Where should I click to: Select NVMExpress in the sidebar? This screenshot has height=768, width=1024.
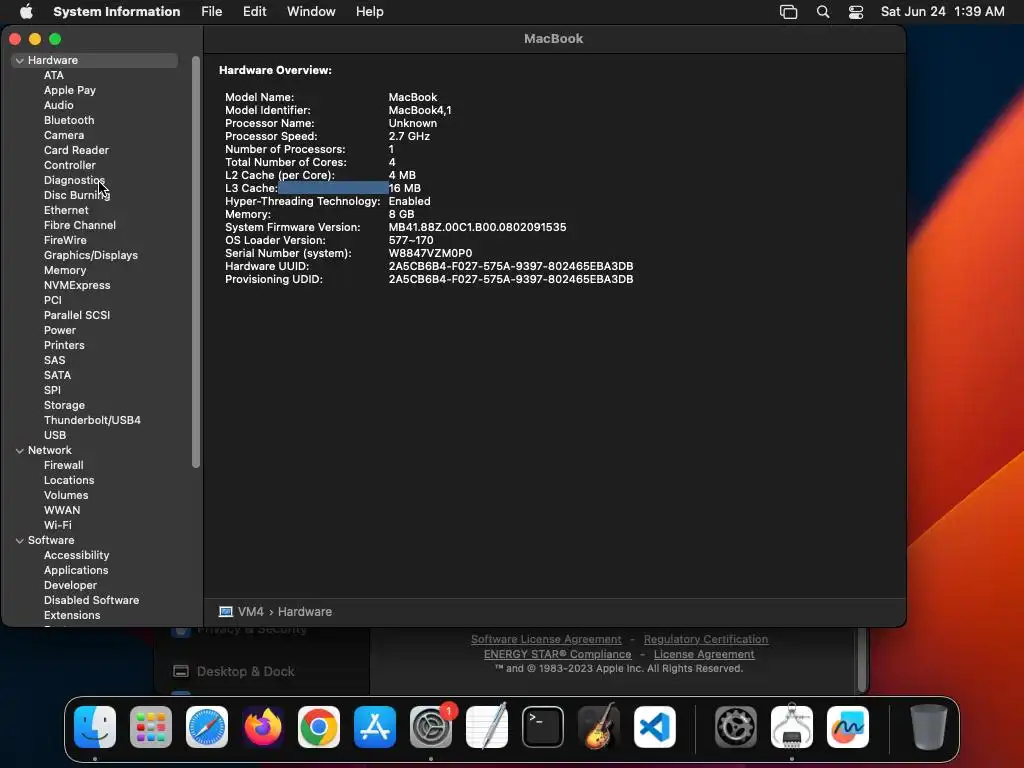tap(77, 285)
